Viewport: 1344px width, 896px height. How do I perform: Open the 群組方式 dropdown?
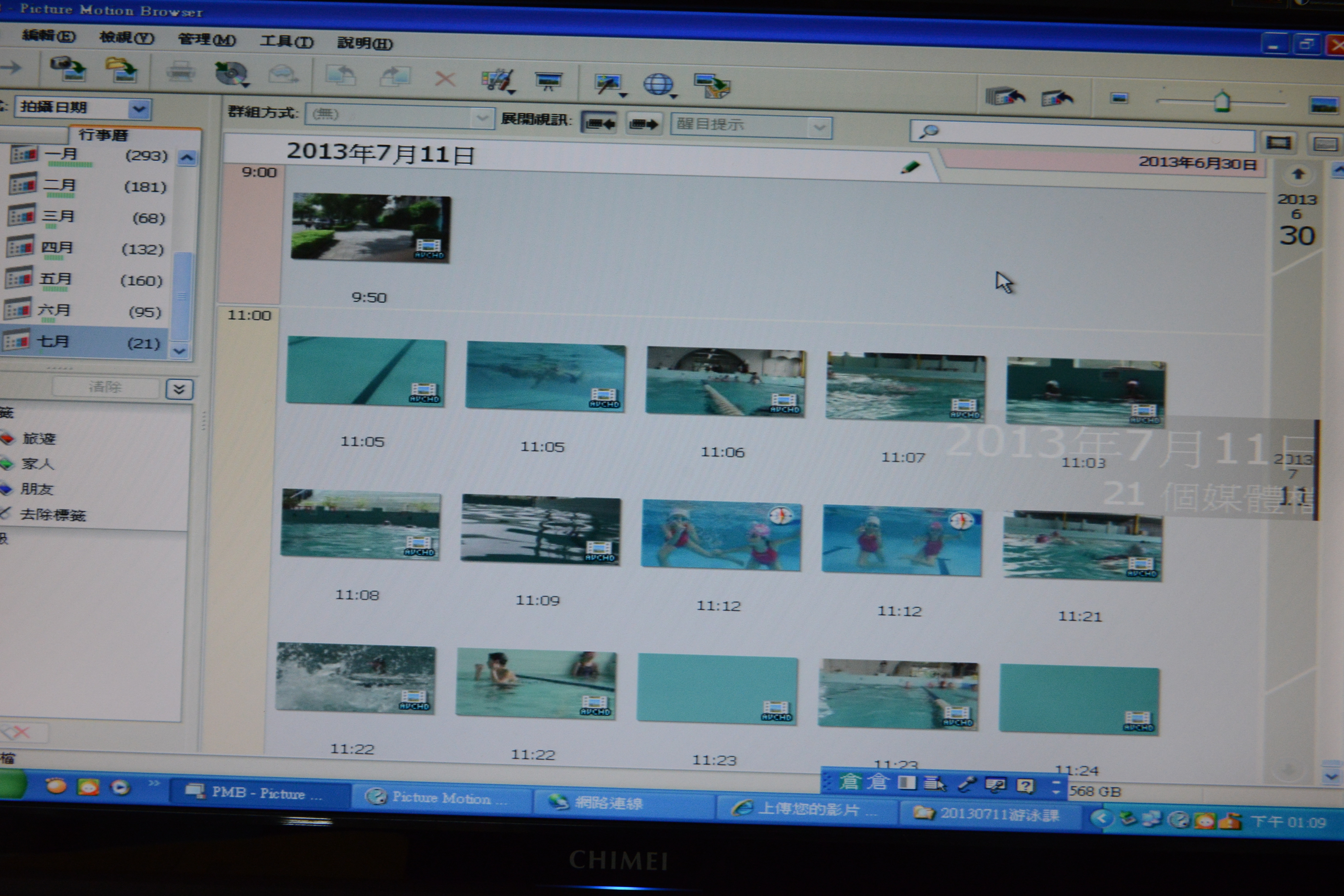(x=400, y=116)
